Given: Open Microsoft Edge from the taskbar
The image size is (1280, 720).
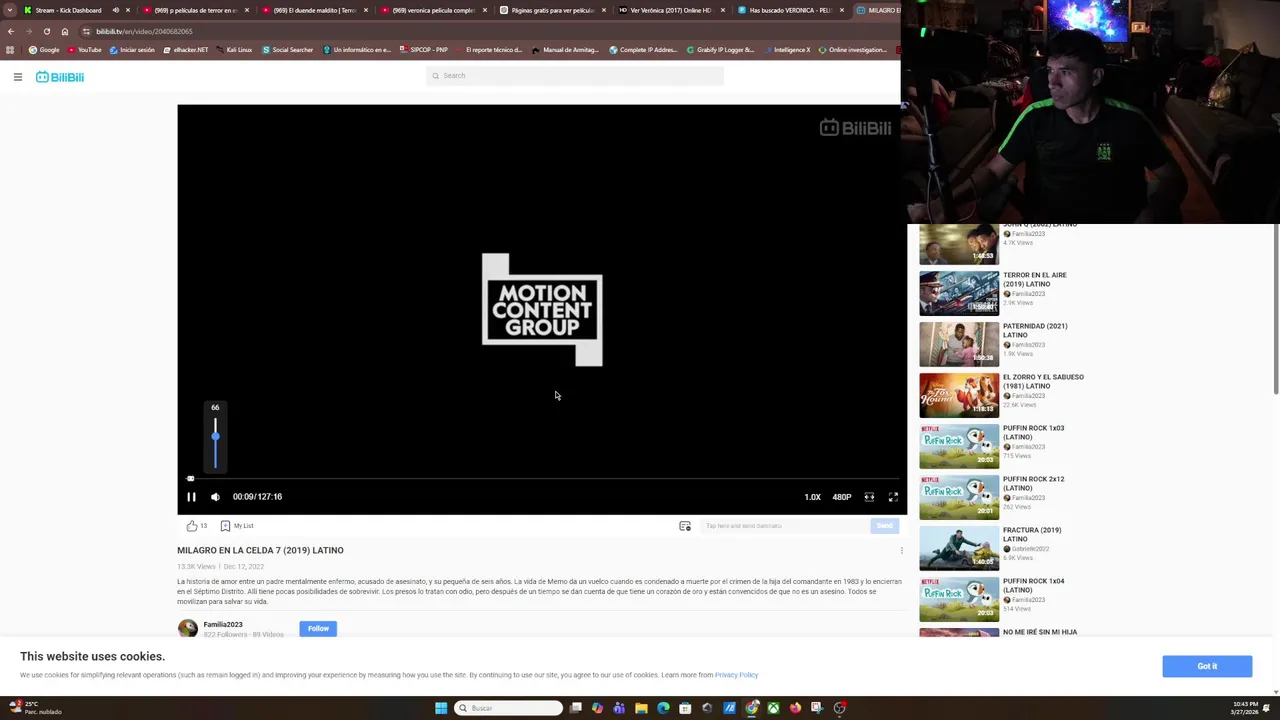Looking at the screenshot, I should coord(663,708).
